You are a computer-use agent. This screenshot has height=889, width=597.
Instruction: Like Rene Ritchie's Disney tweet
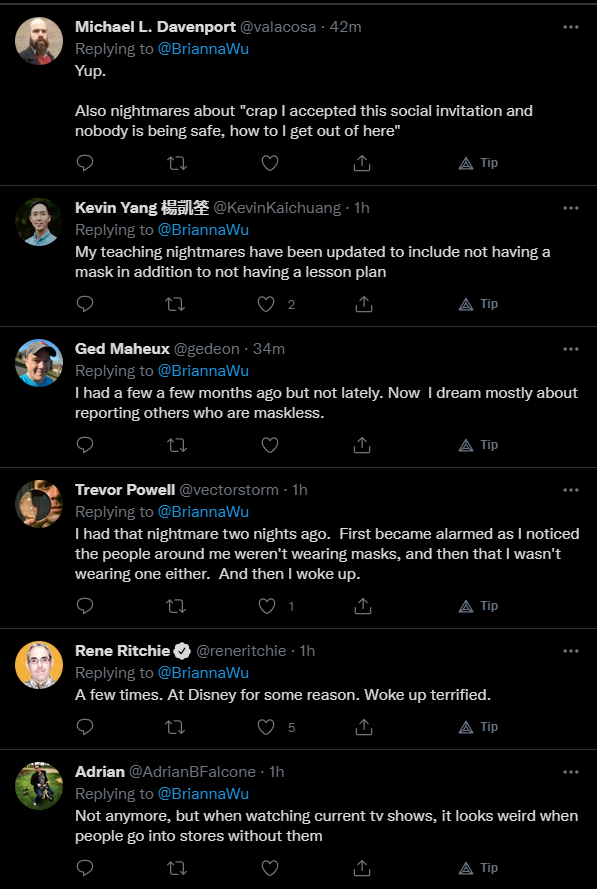(x=266, y=727)
